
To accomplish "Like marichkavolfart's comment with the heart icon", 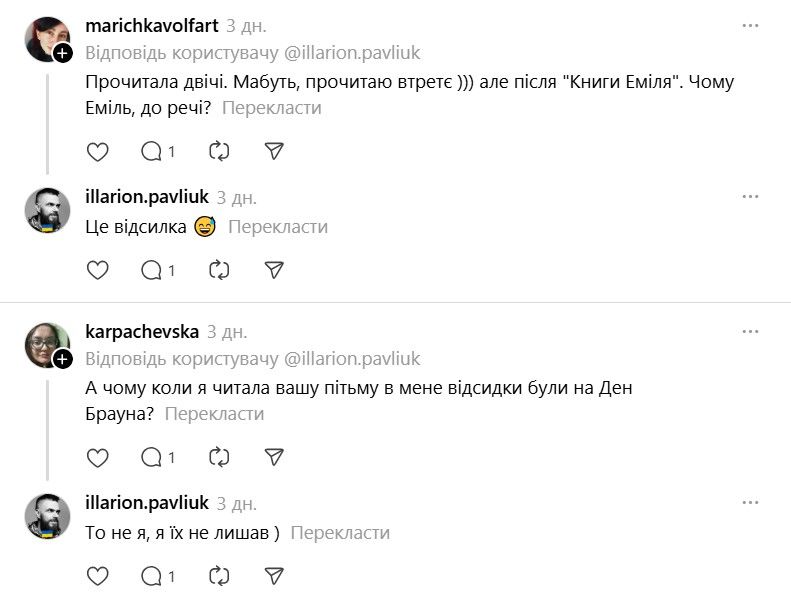I will tap(97, 151).
